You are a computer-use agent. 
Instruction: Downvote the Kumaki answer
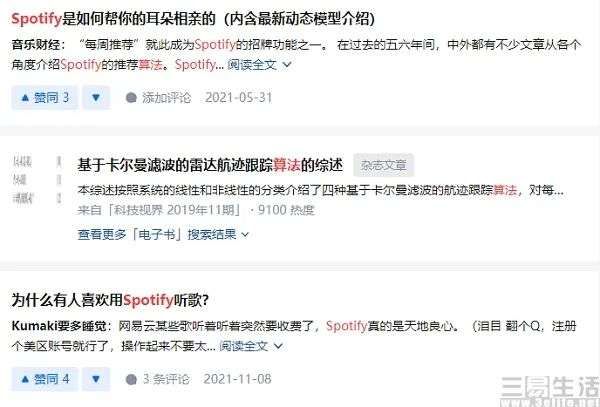pos(96,379)
